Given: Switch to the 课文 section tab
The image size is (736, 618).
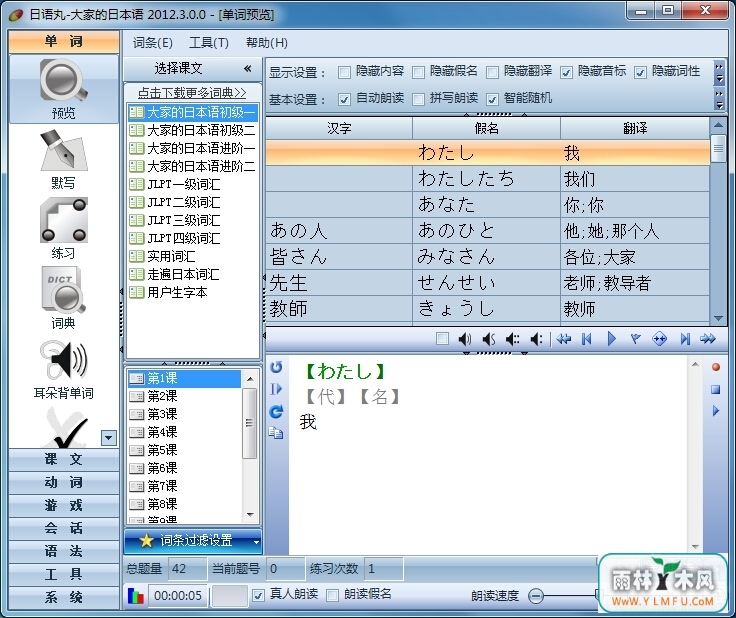Looking at the screenshot, I should [x=64, y=459].
